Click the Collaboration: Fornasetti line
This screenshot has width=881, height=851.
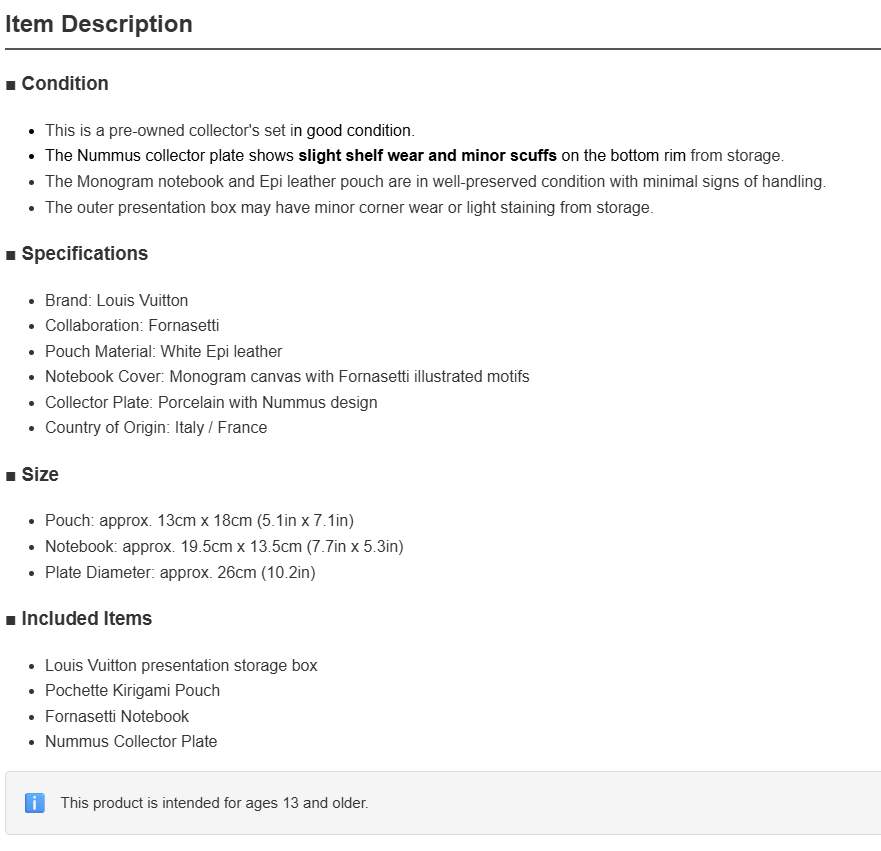[132, 326]
